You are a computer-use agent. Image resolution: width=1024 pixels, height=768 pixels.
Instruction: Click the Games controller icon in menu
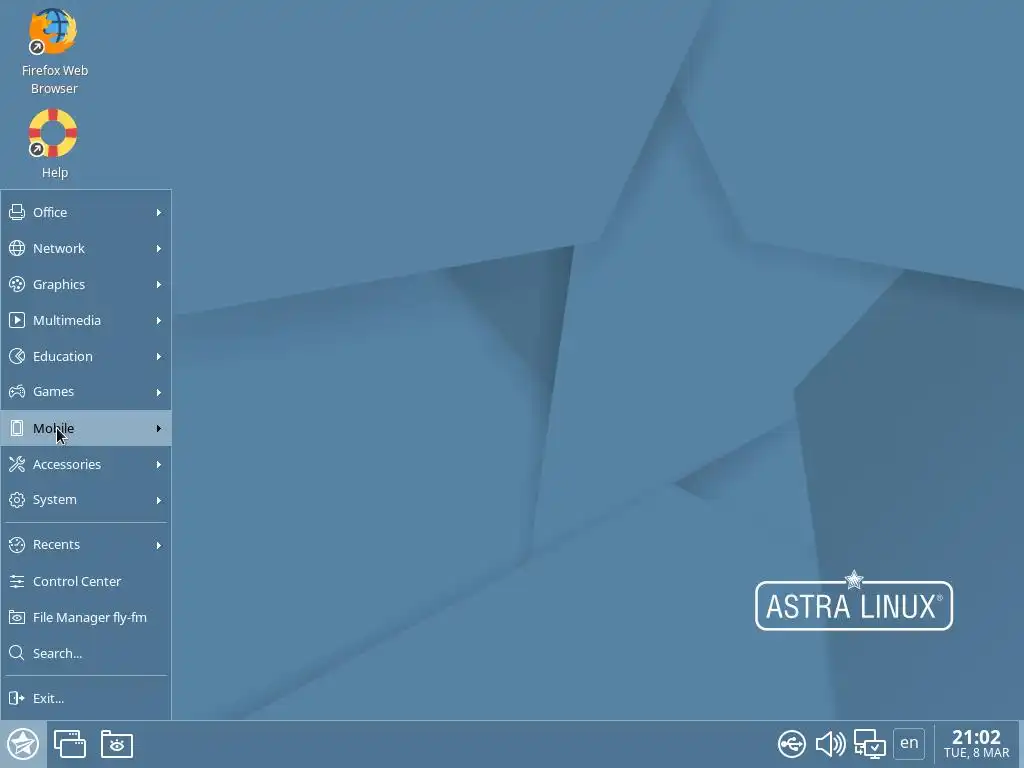(x=17, y=392)
